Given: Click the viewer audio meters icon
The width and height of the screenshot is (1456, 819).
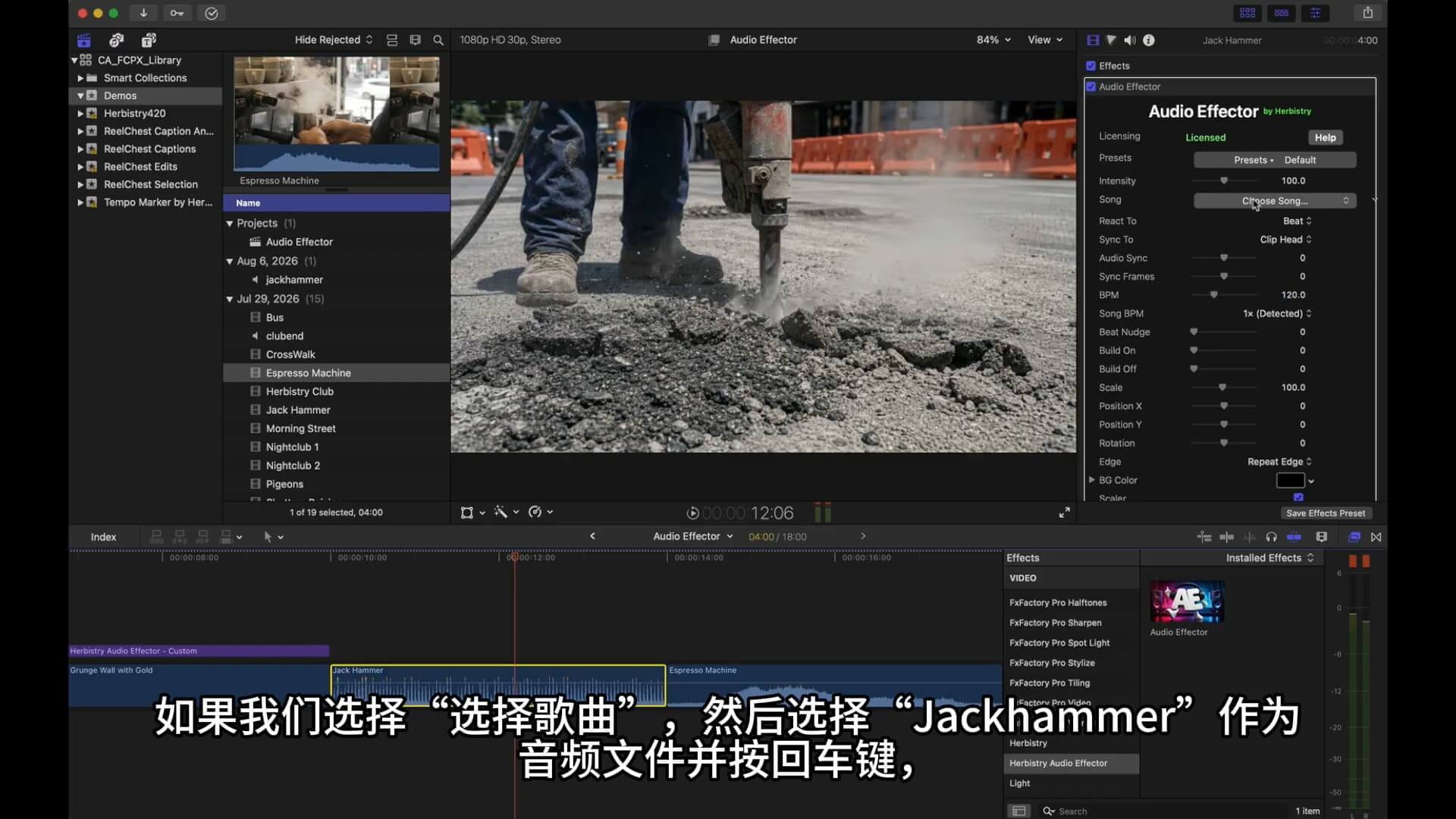Looking at the screenshot, I should tap(823, 513).
